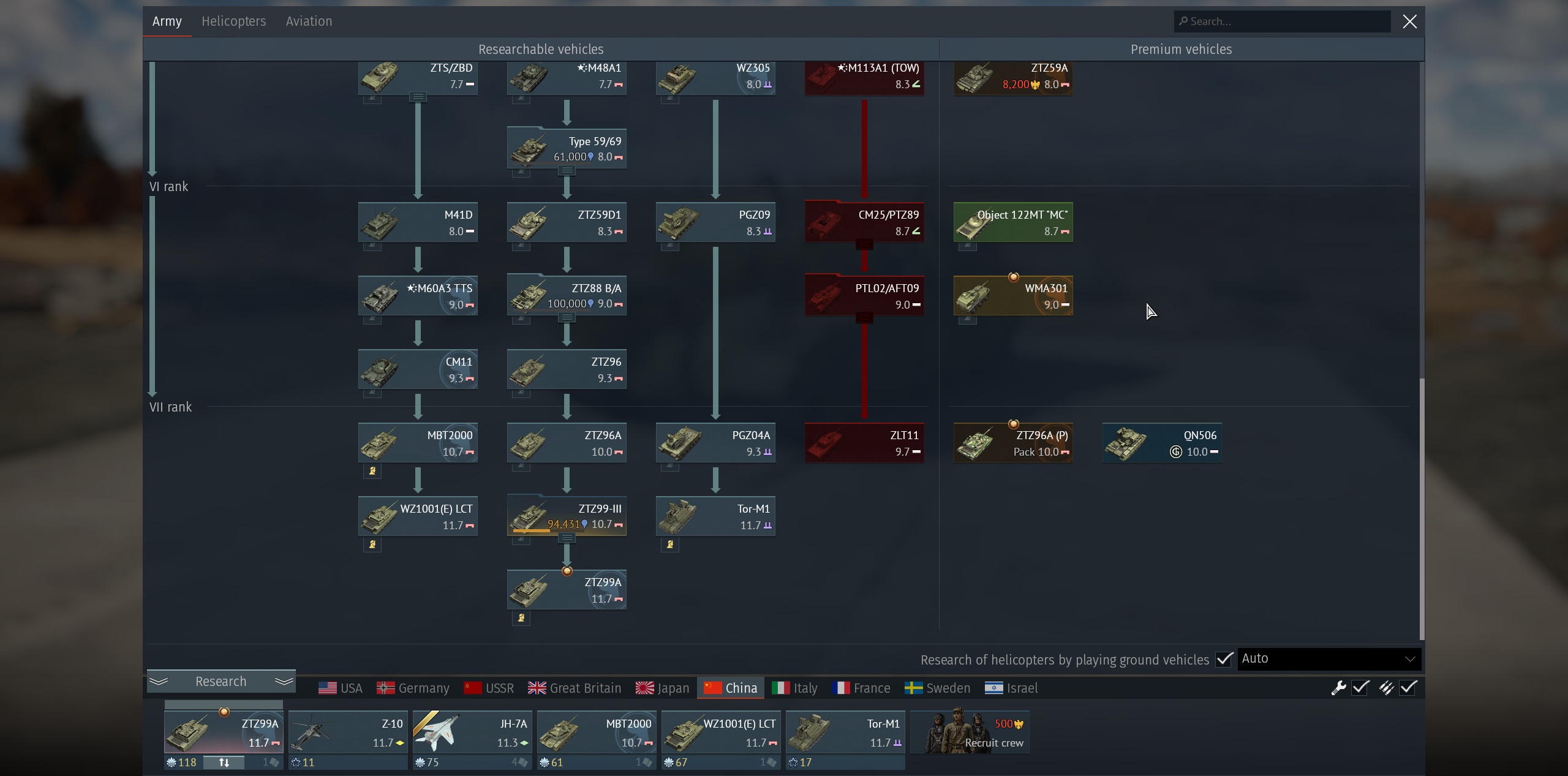This screenshot has width=1568, height=776.
Task: Select the Italy nation tab
Action: click(x=794, y=688)
